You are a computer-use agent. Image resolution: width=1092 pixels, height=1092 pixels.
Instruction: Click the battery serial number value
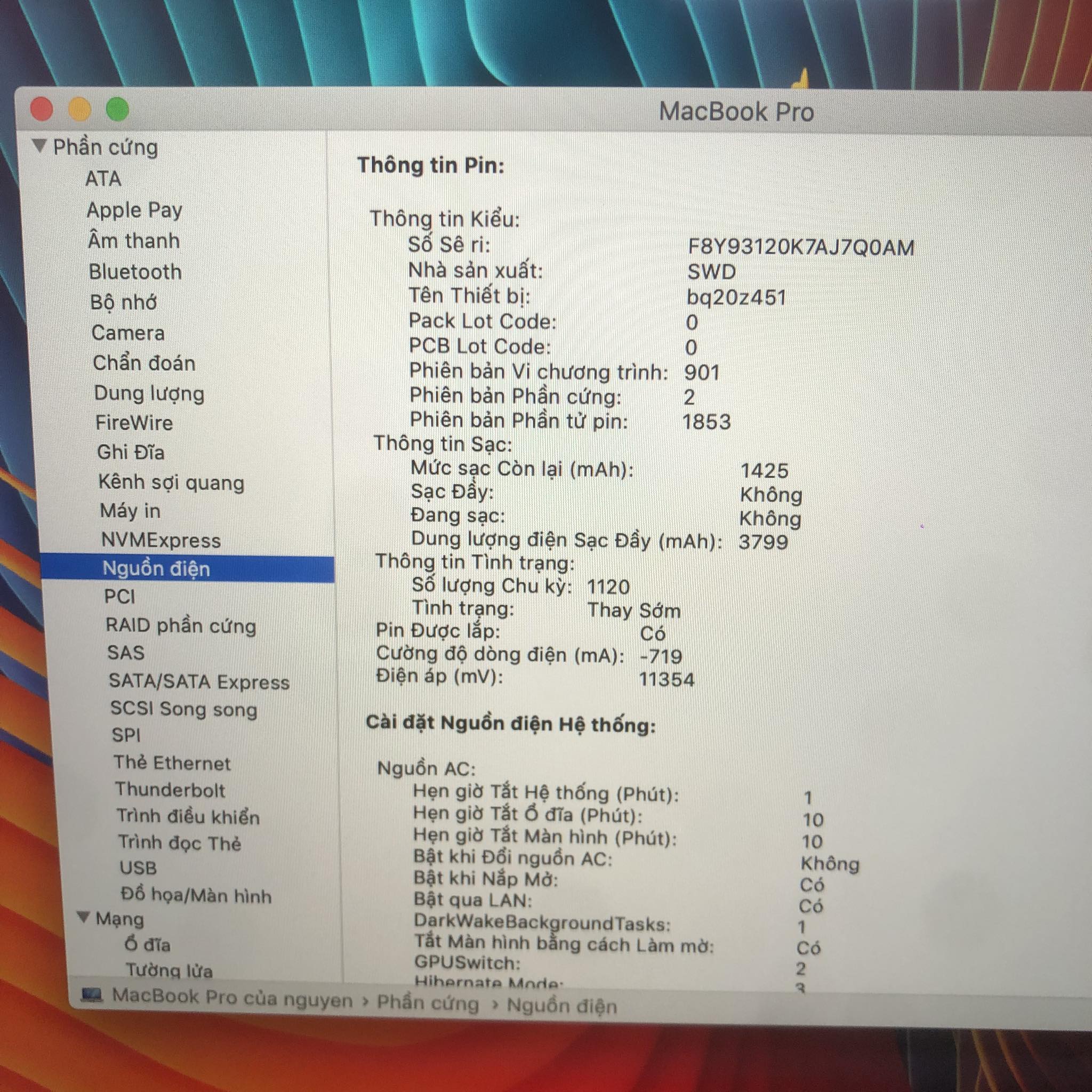click(x=800, y=247)
